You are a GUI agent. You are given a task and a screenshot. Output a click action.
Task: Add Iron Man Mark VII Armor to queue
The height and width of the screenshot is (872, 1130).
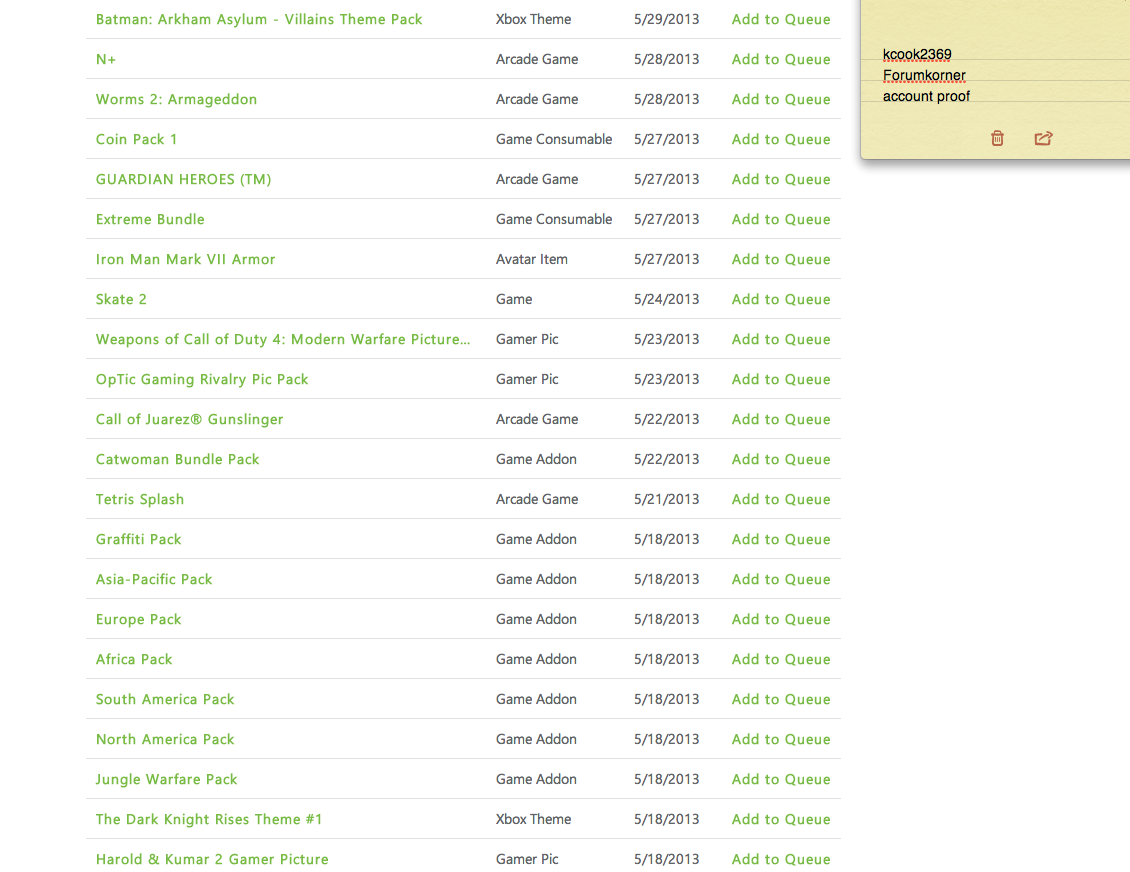click(781, 259)
